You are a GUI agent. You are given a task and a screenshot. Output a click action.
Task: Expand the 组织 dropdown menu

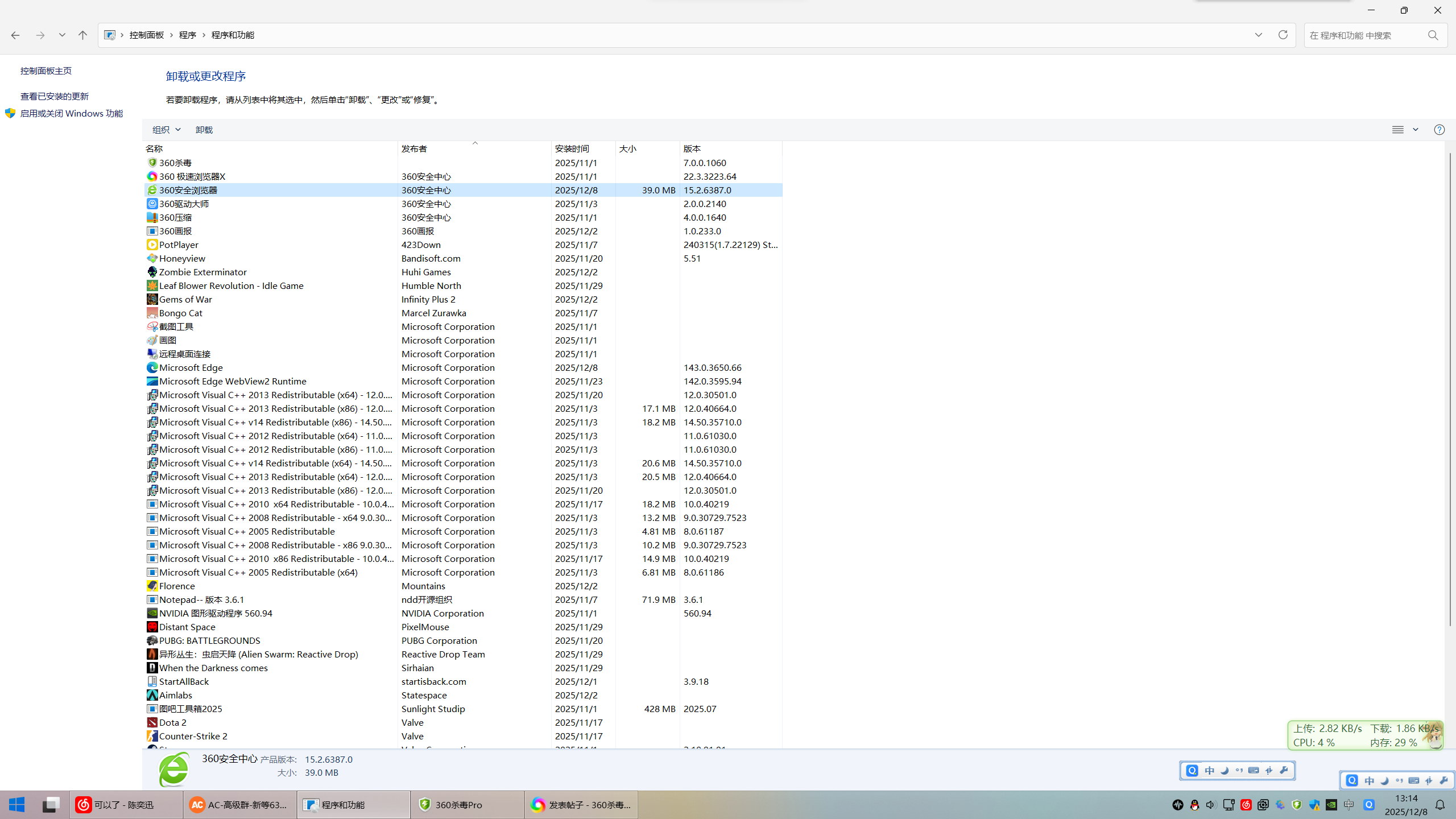tap(166, 130)
